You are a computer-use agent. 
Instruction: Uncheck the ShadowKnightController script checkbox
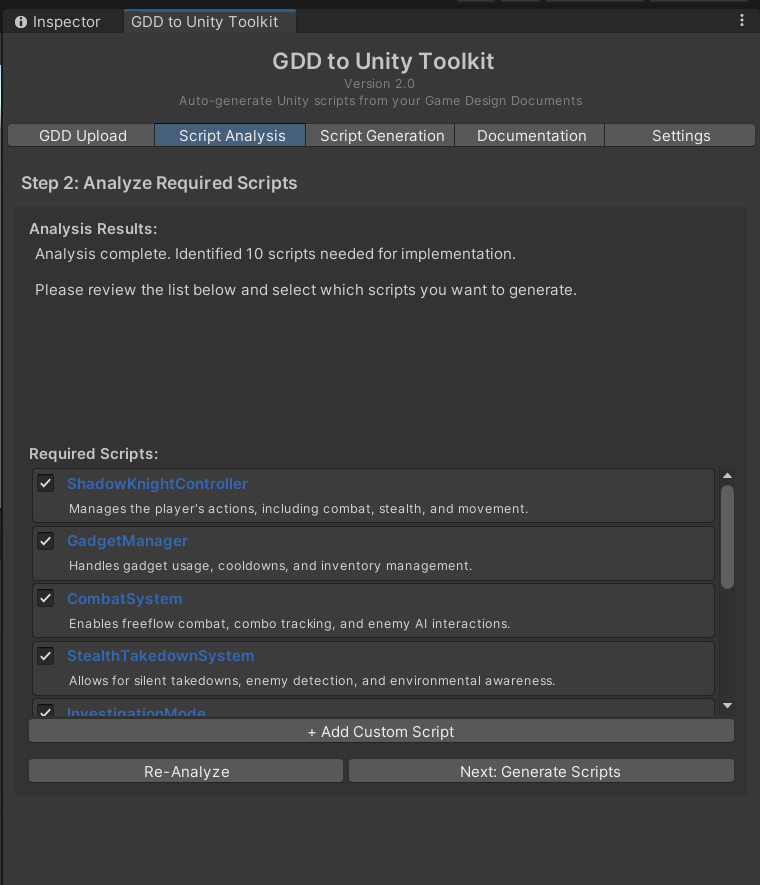[46, 484]
